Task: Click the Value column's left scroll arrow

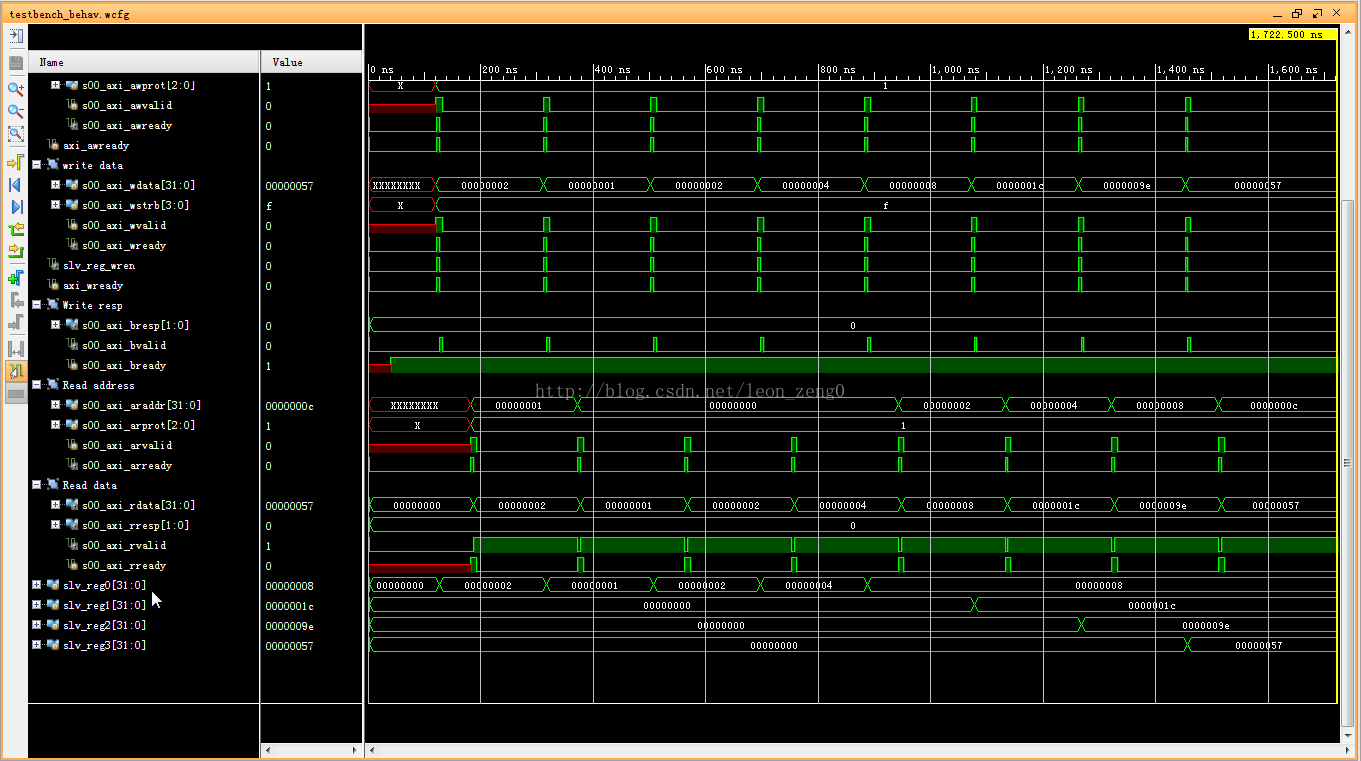Action: click(267, 750)
